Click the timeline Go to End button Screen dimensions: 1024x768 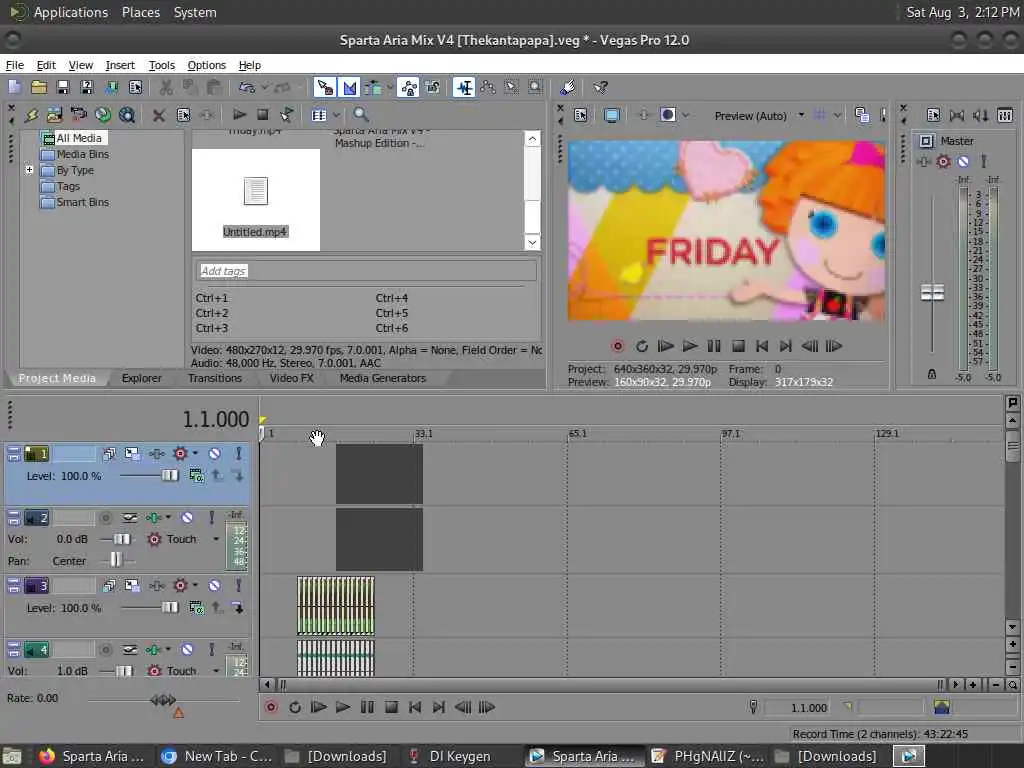coord(439,707)
